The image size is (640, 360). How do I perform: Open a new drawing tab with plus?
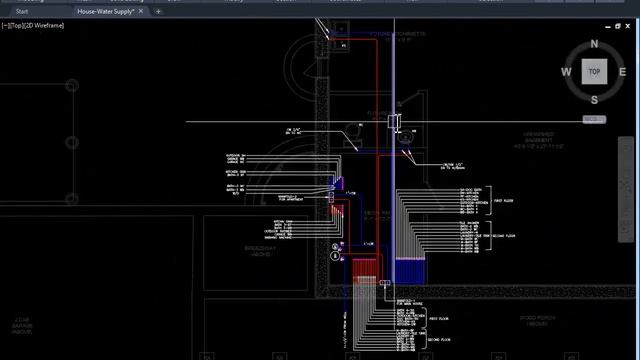coord(158,11)
